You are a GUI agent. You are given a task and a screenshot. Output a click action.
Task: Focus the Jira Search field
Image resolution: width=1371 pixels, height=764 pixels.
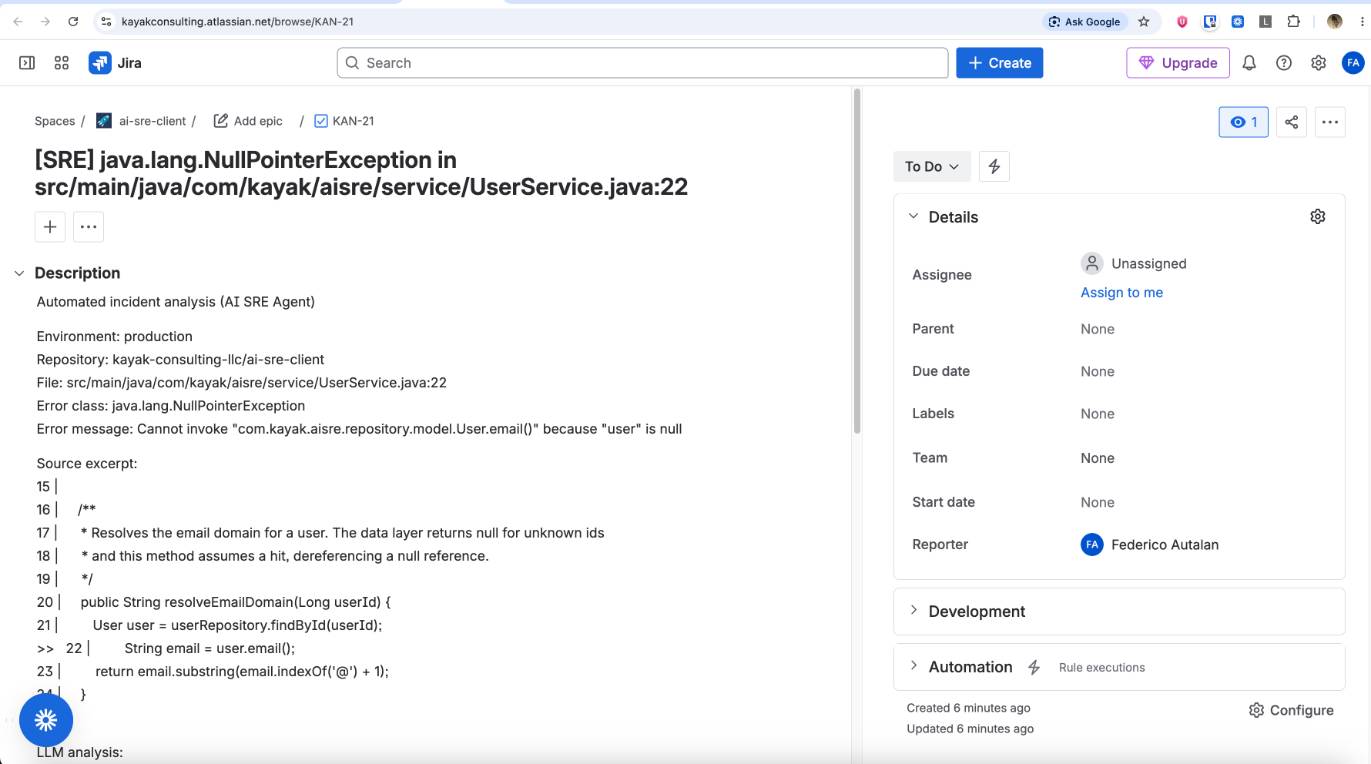click(642, 63)
